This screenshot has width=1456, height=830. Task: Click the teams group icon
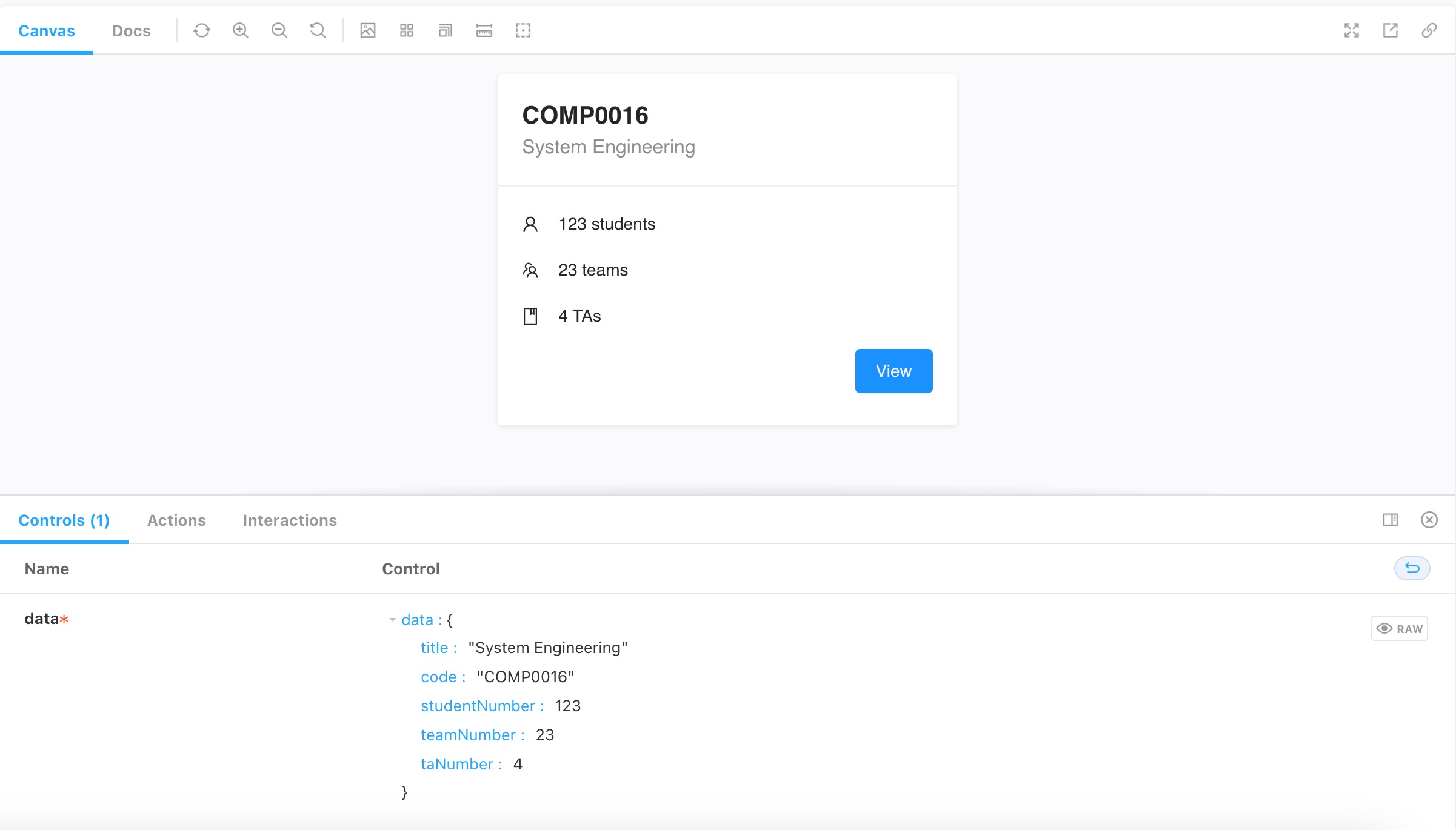(530, 270)
